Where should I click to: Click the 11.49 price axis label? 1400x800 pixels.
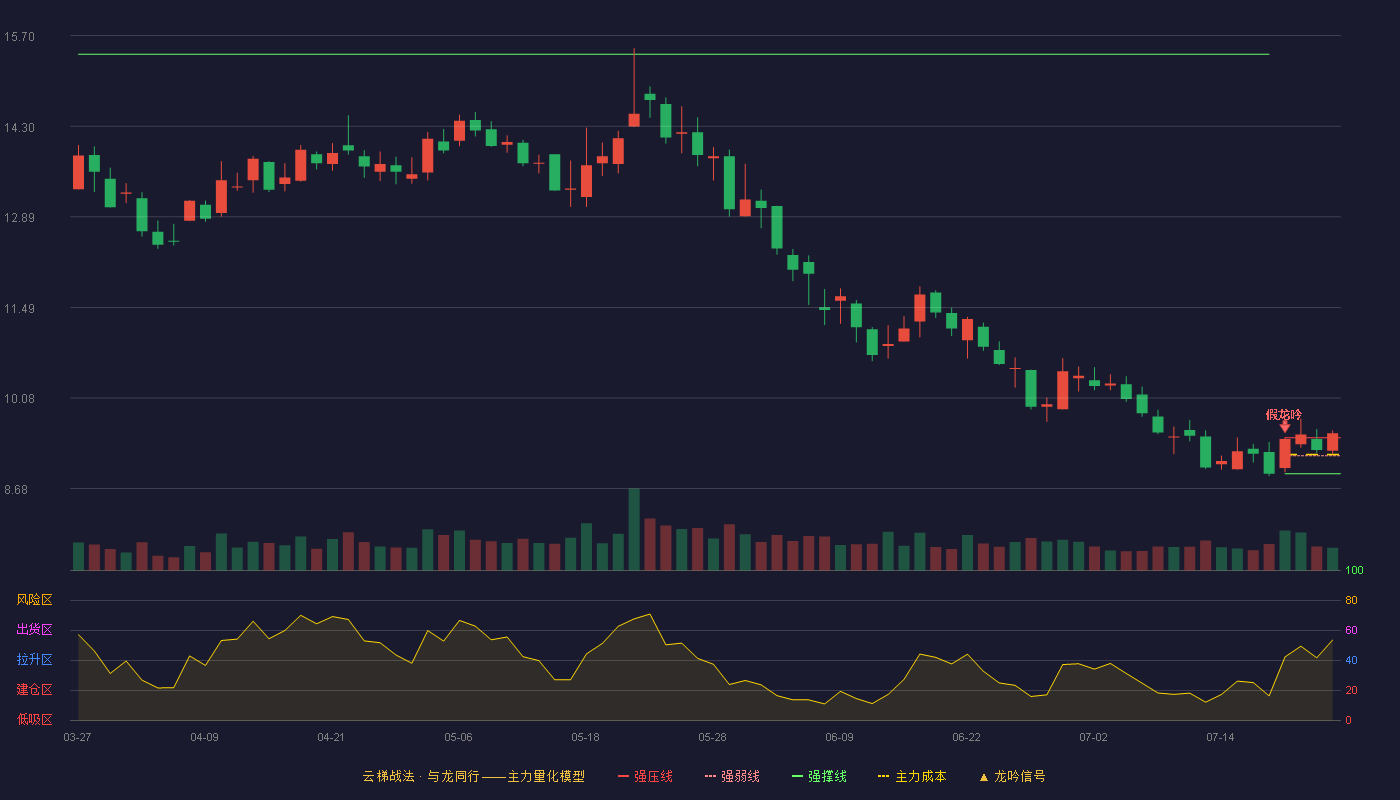point(19,309)
